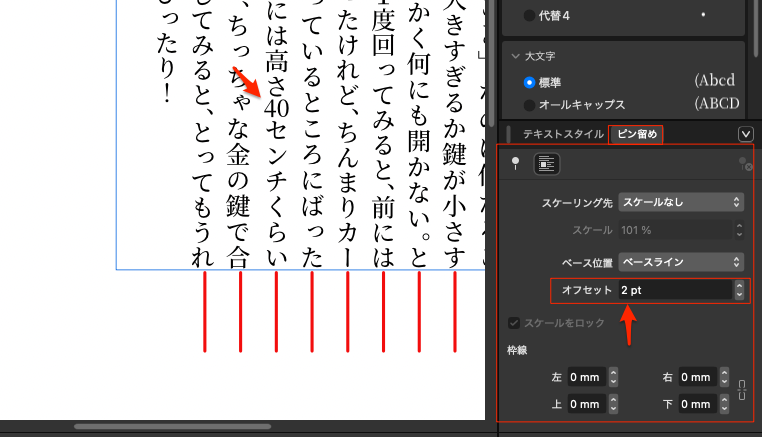Click the float pin icon
Image resolution: width=762 pixels, height=437 pixels.
click(517, 165)
